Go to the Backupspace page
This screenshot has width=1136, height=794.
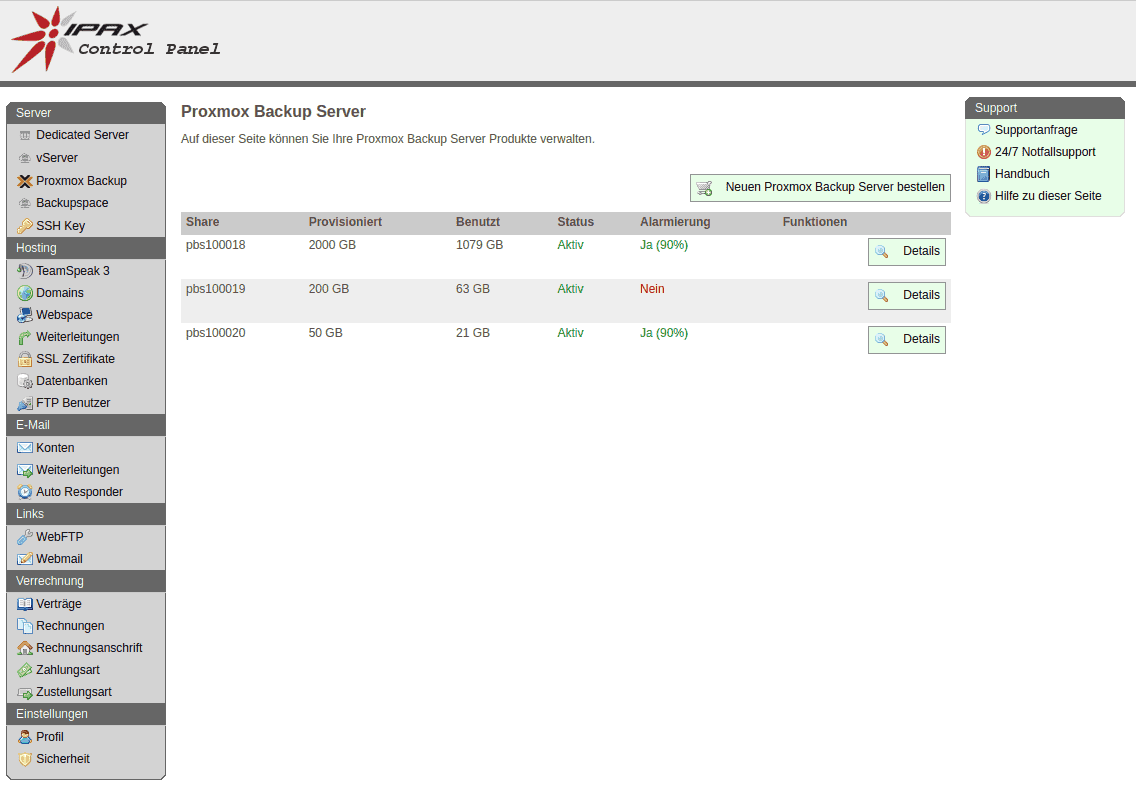pyautogui.click(x=72, y=203)
